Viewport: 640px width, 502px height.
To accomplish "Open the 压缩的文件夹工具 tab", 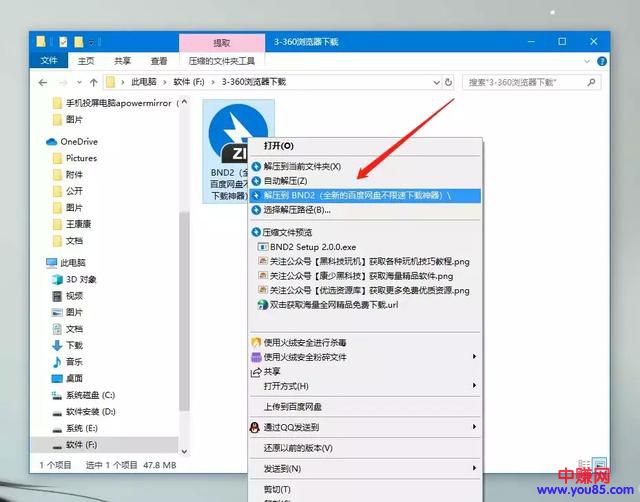I will [222, 61].
